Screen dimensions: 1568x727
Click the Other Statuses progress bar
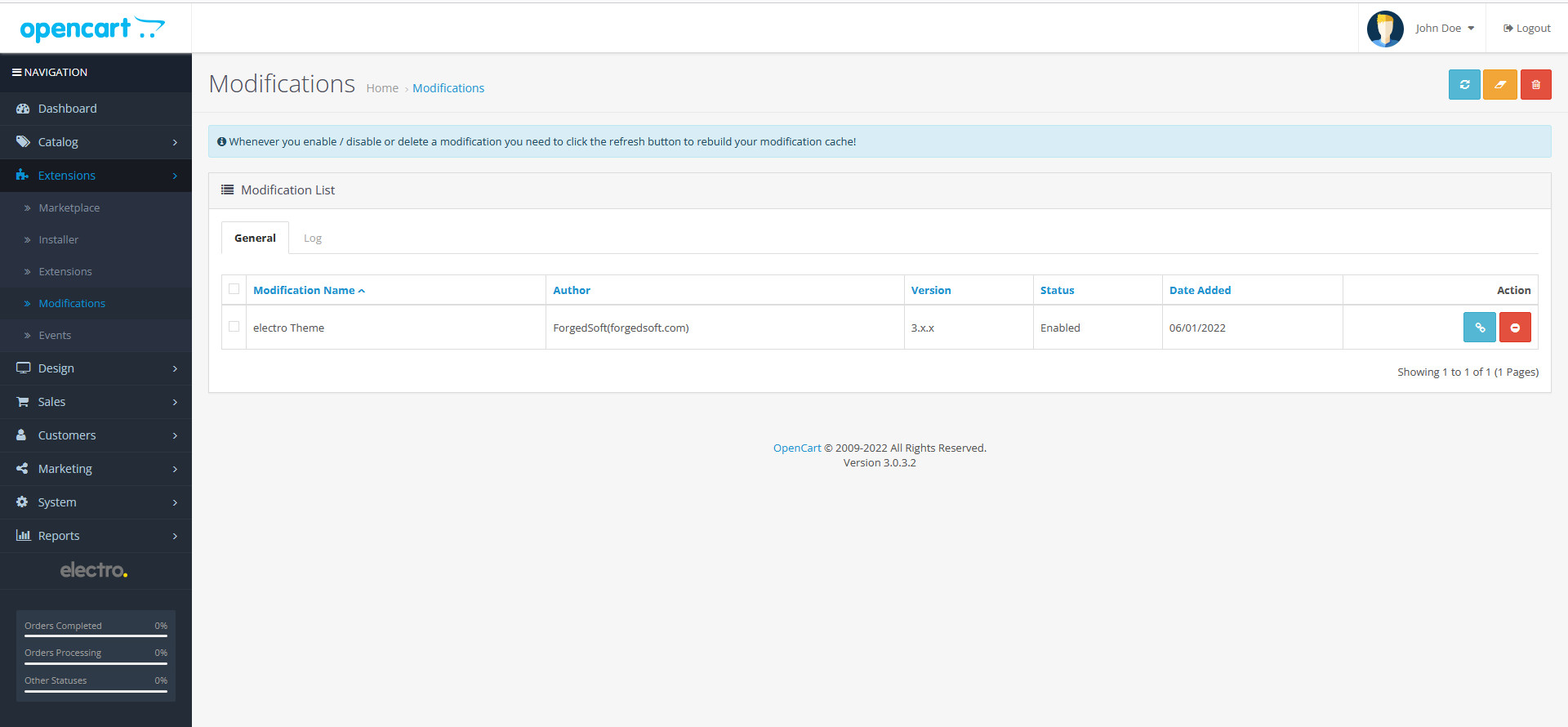96,691
